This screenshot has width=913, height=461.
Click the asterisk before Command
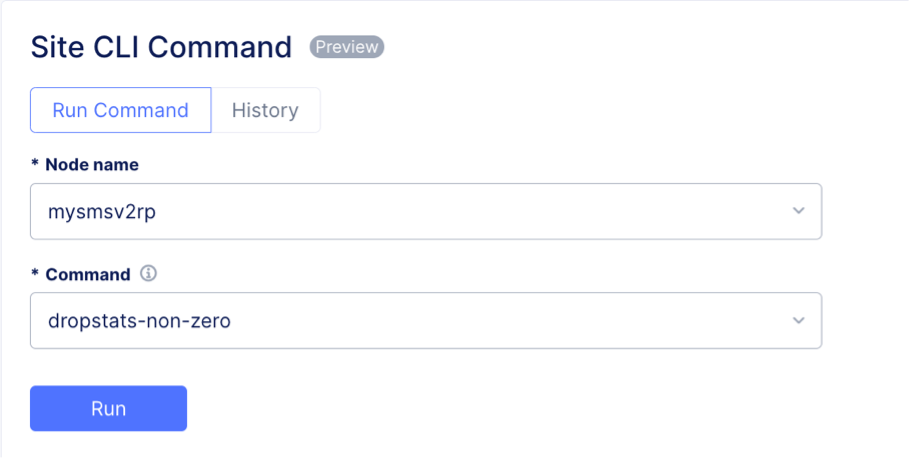point(35,273)
